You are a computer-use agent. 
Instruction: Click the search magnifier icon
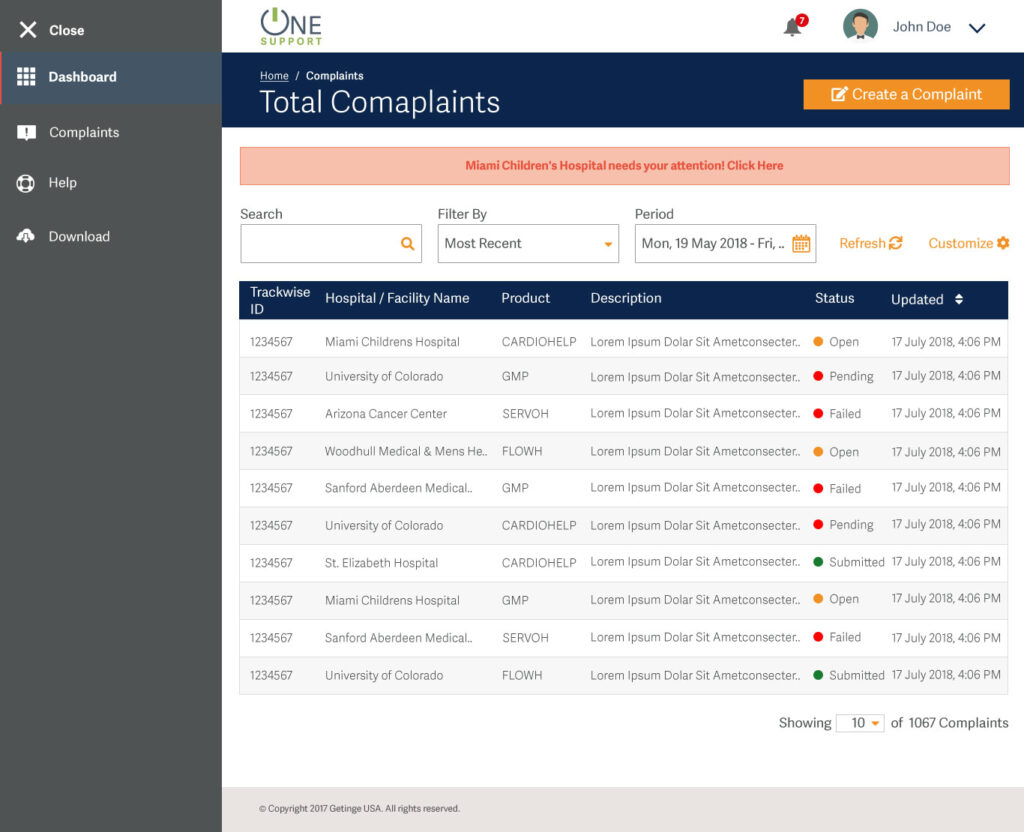[408, 244]
